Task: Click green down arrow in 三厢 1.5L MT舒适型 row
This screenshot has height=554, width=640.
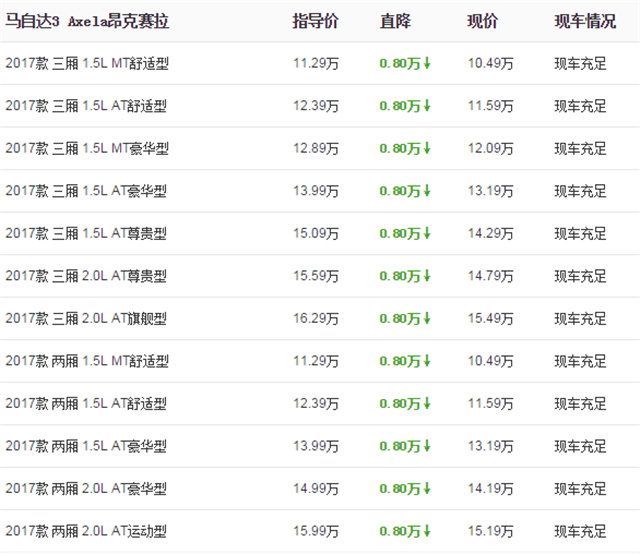Action: tap(427, 63)
